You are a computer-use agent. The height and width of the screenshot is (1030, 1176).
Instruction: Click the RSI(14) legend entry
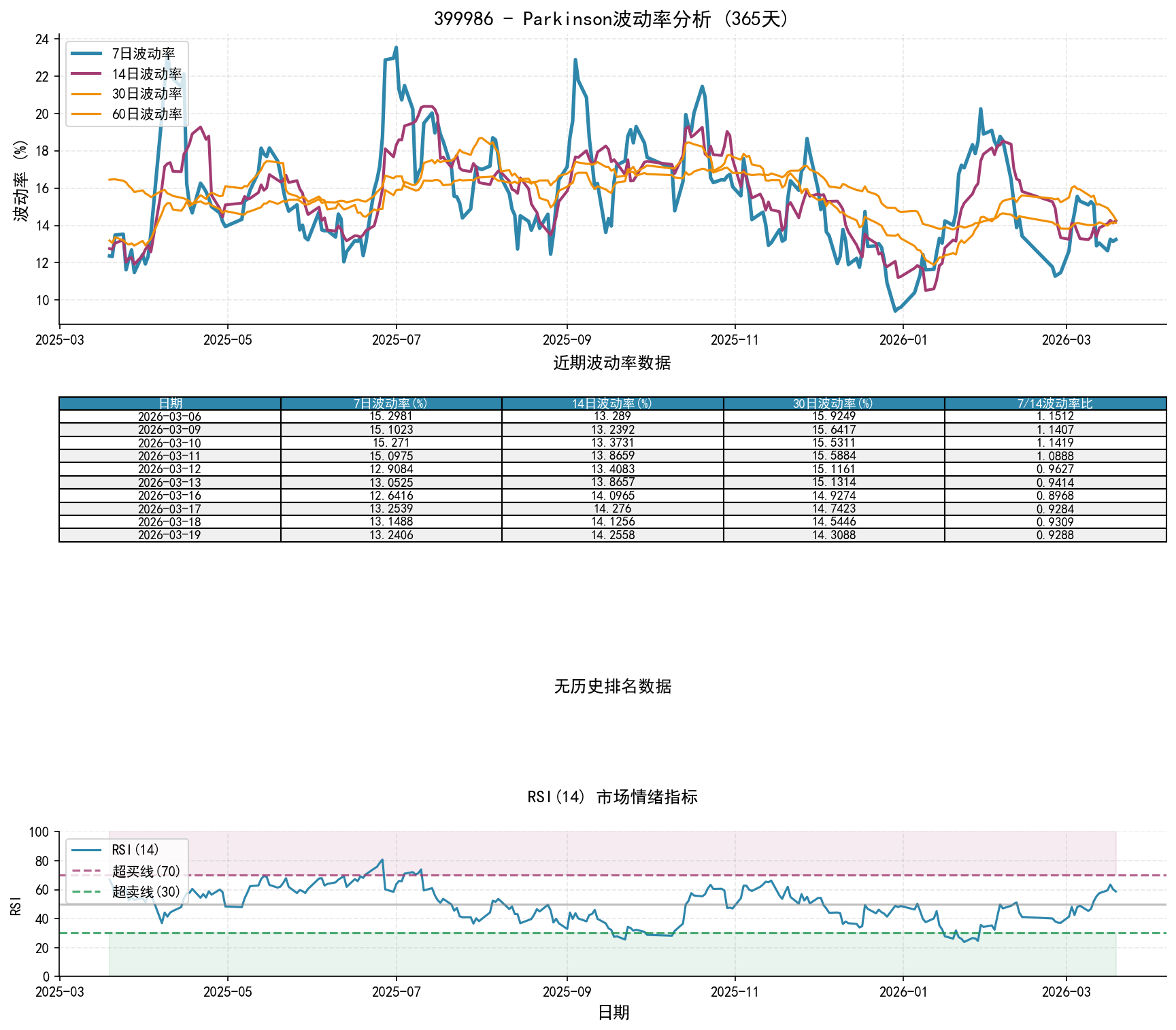[x=135, y=850]
